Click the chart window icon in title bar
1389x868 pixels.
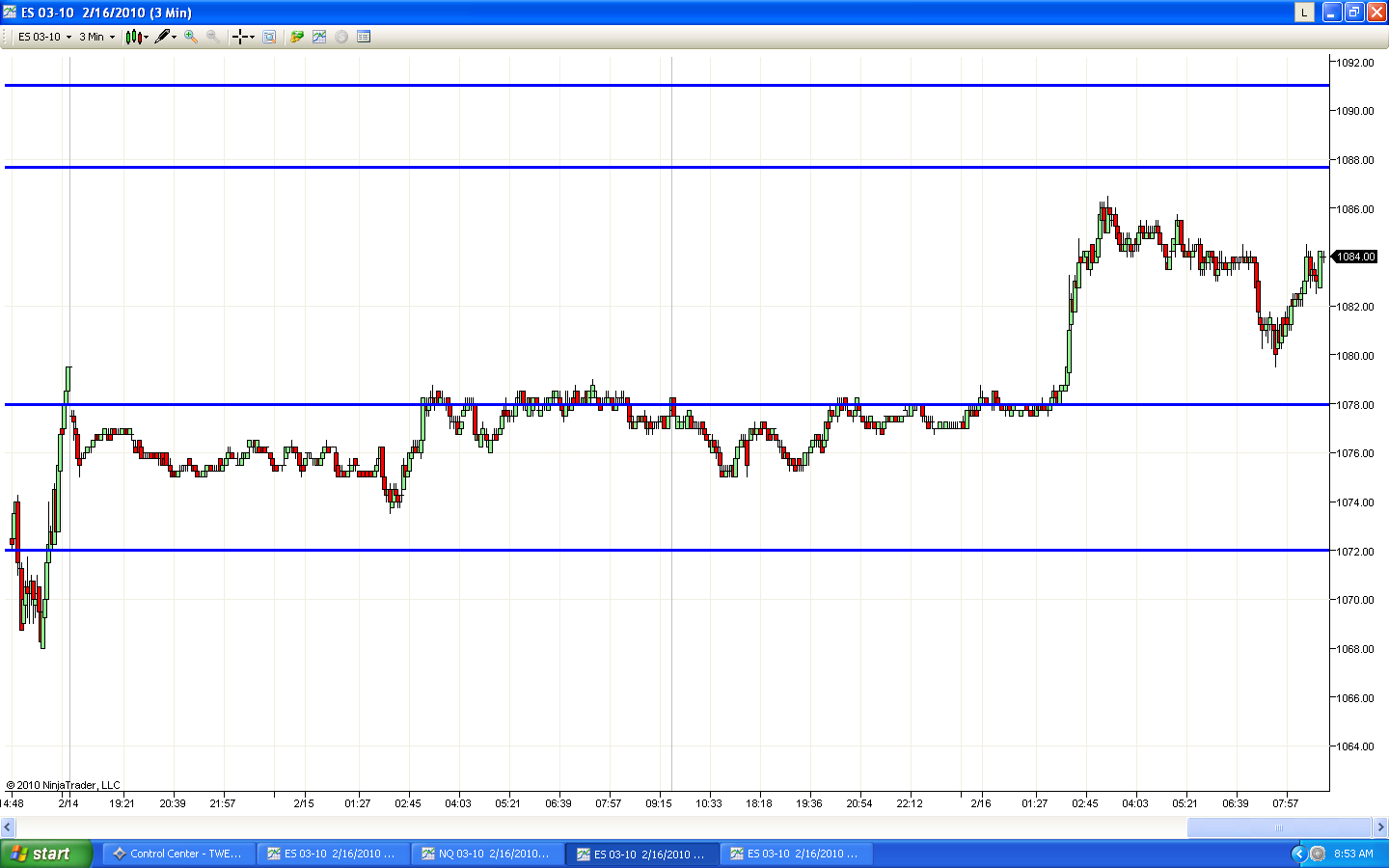tap(10, 13)
